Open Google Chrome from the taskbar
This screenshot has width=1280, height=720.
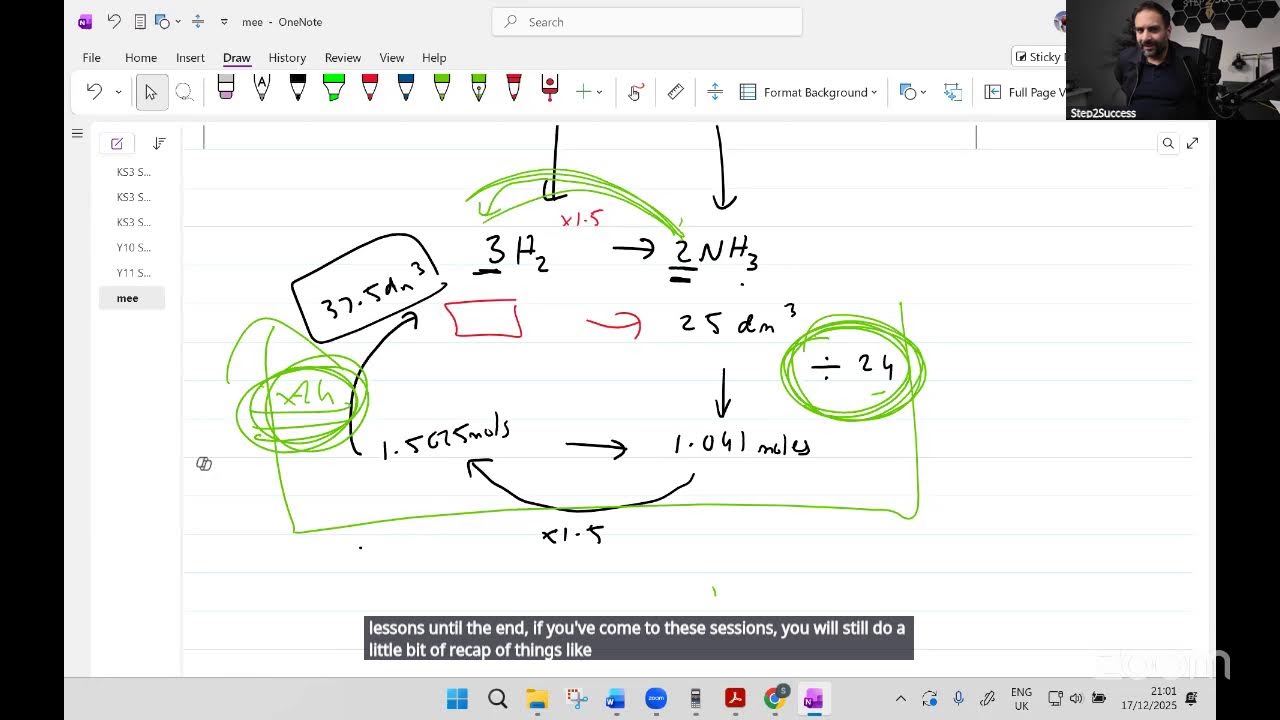[x=775, y=698]
